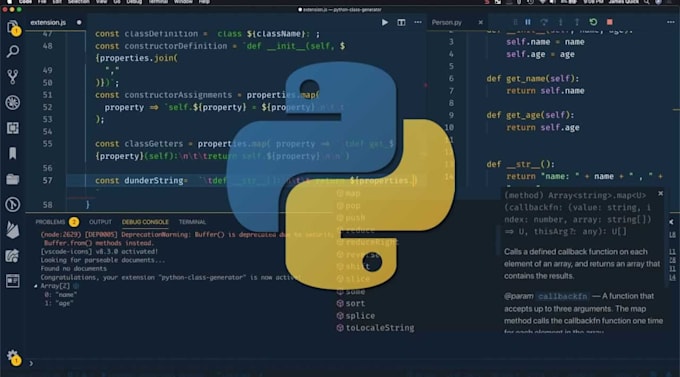Image resolution: width=680 pixels, height=377 pixels.
Task: Click line number 57 in extension.js gutter
Action: (x=47, y=180)
